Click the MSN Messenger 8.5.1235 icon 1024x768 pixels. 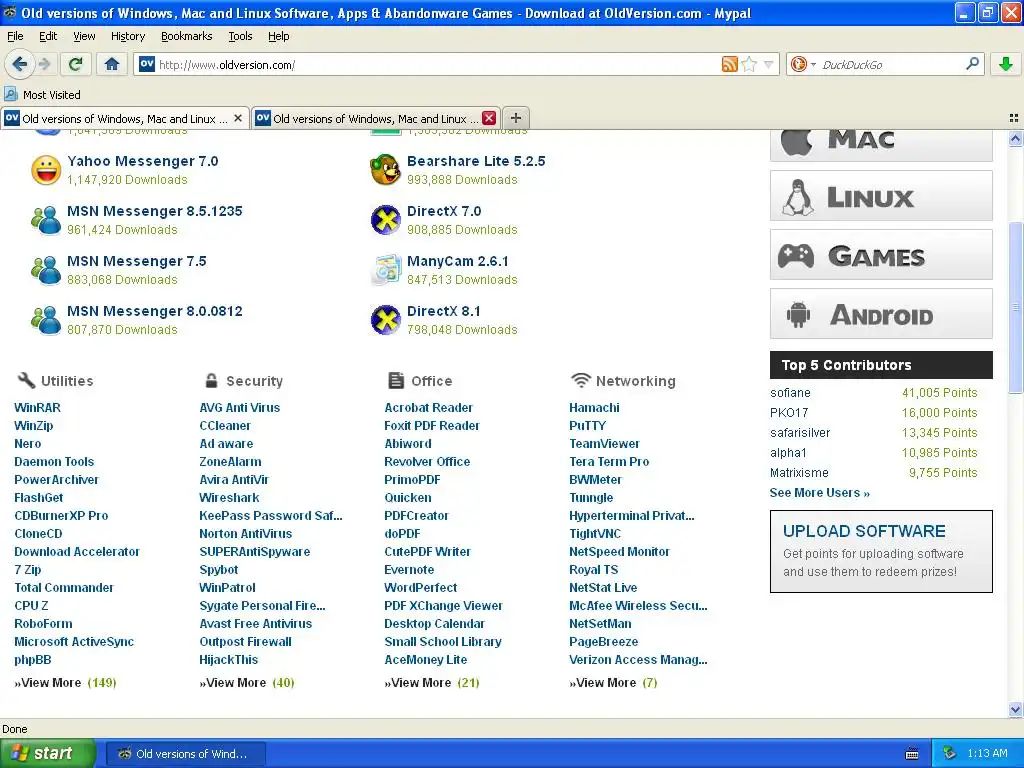[x=46, y=220]
